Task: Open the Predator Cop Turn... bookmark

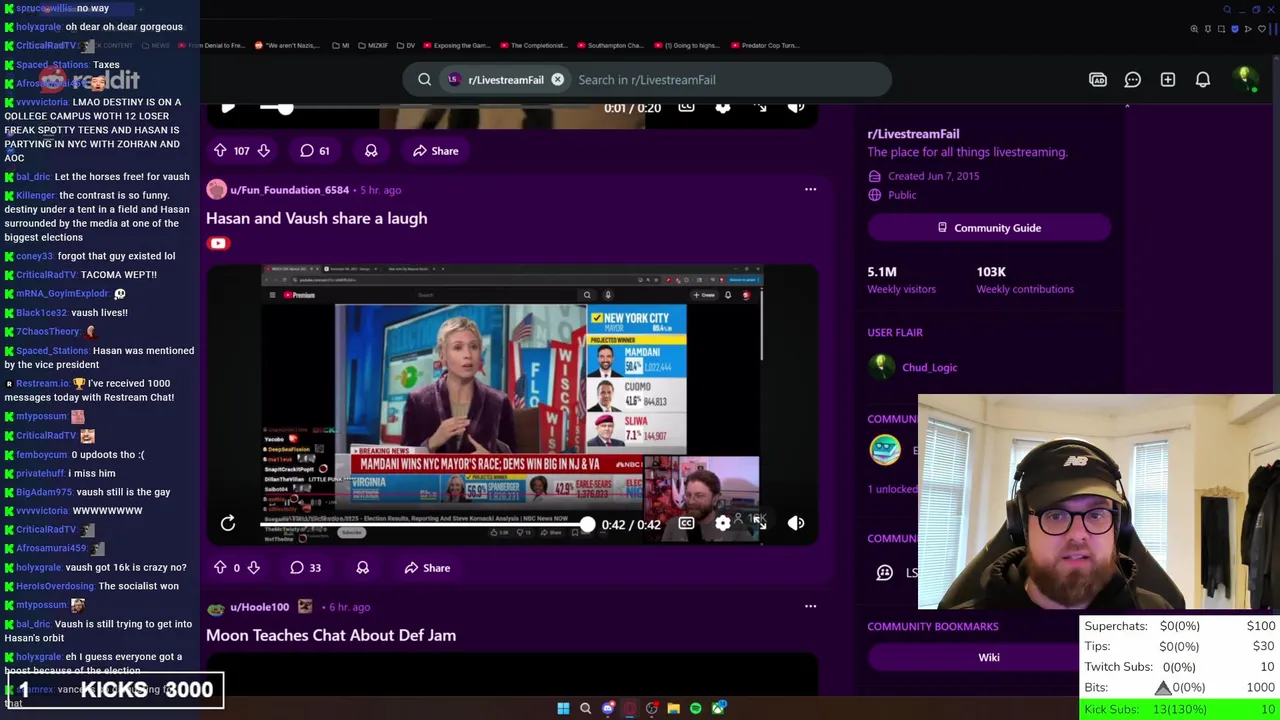Action: (x=765, y=45)
